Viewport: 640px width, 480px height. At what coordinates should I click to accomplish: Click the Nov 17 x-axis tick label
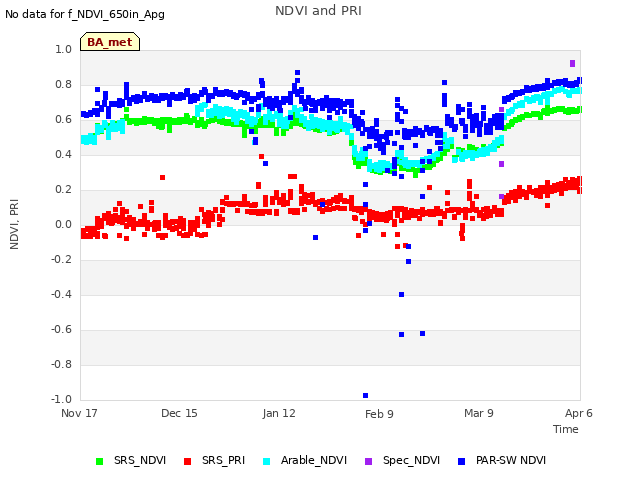pyautogui.click(x=79, y=413)
